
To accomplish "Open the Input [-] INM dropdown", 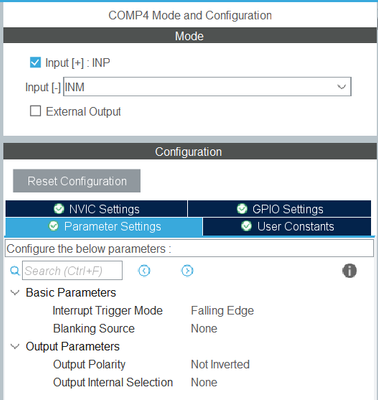I will coord(207,87).
